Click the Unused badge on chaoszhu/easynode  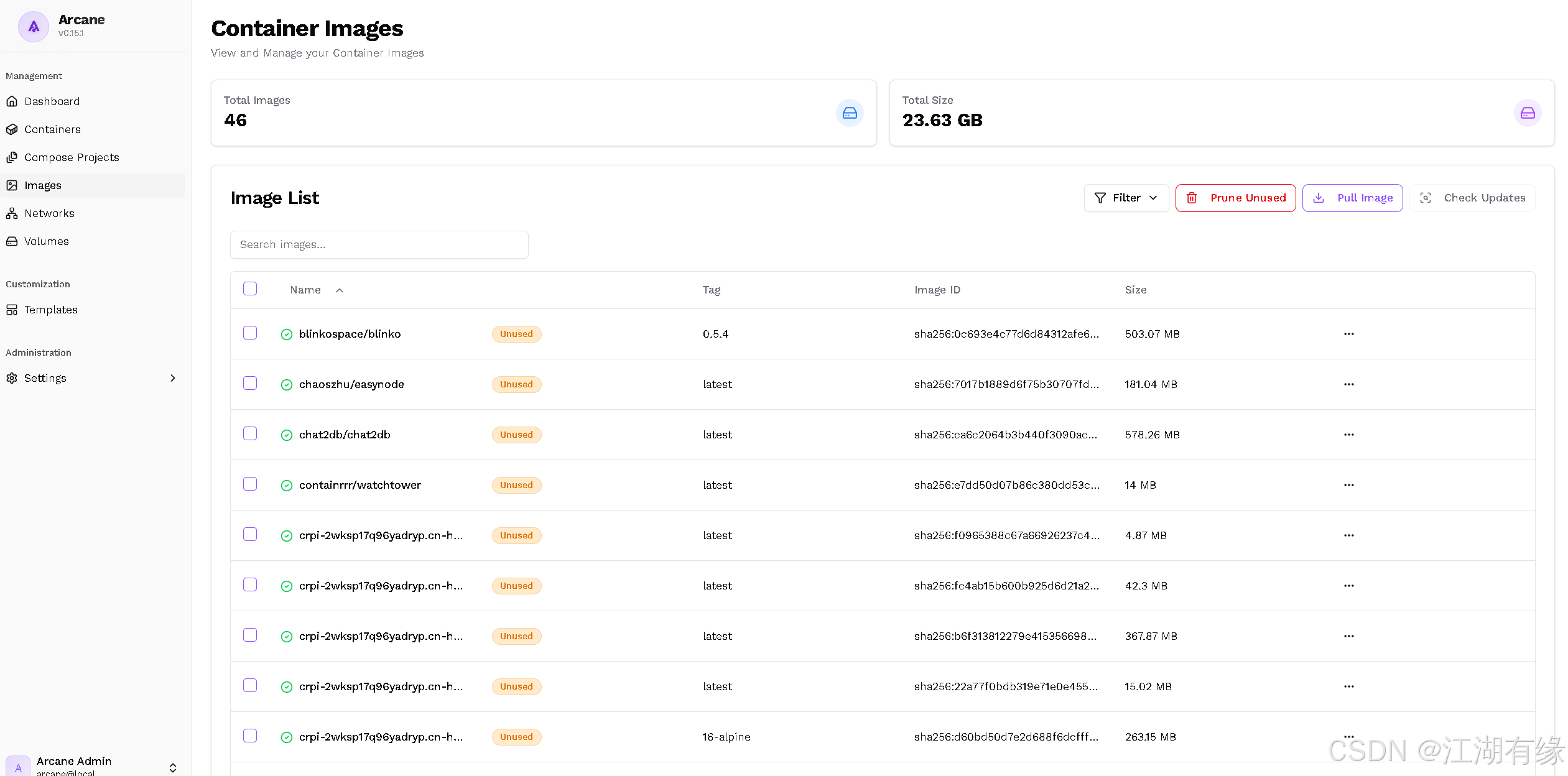pyautogui.click(x=516, y=384)
